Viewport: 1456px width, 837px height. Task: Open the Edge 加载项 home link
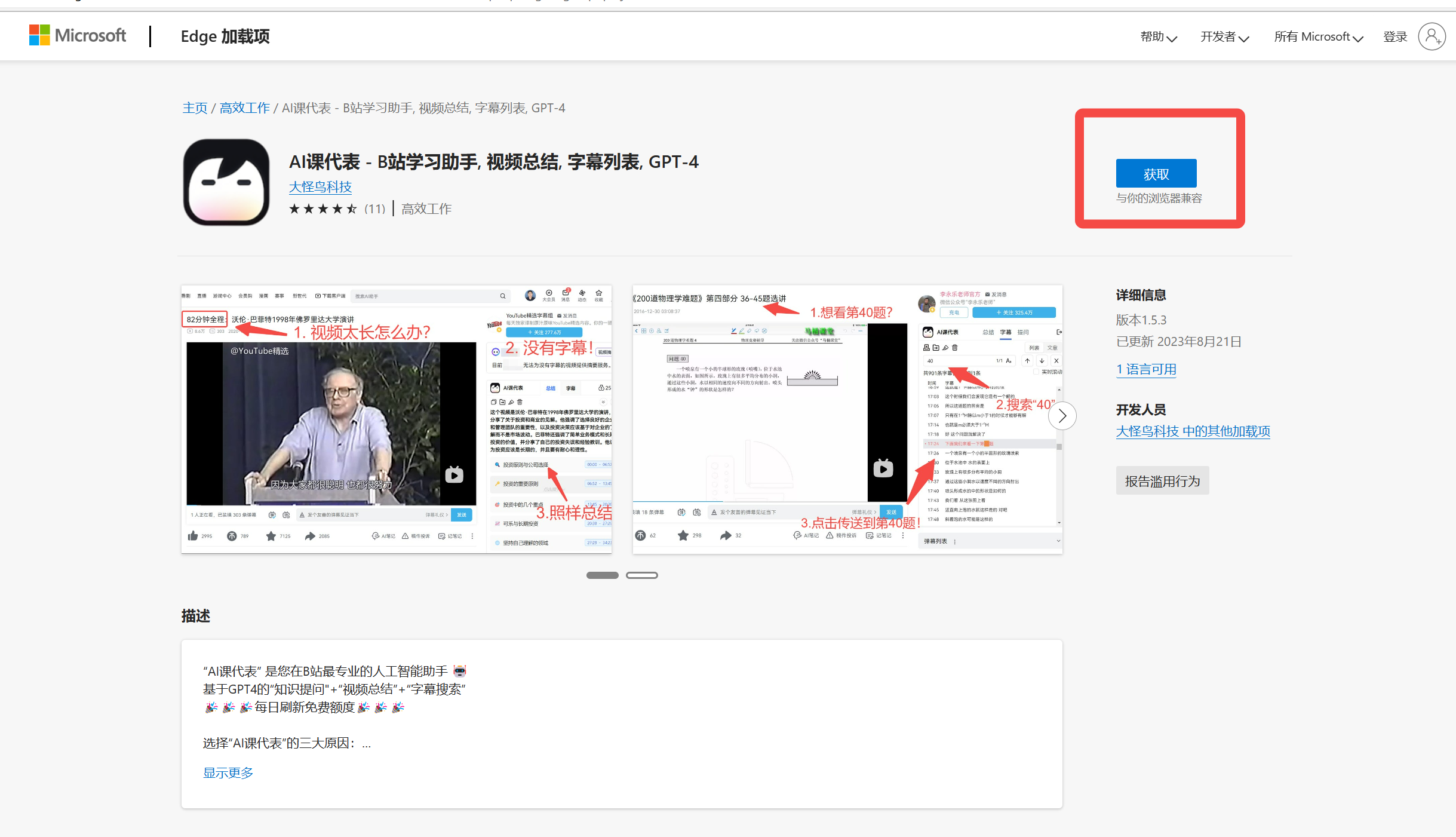(225, 36)
